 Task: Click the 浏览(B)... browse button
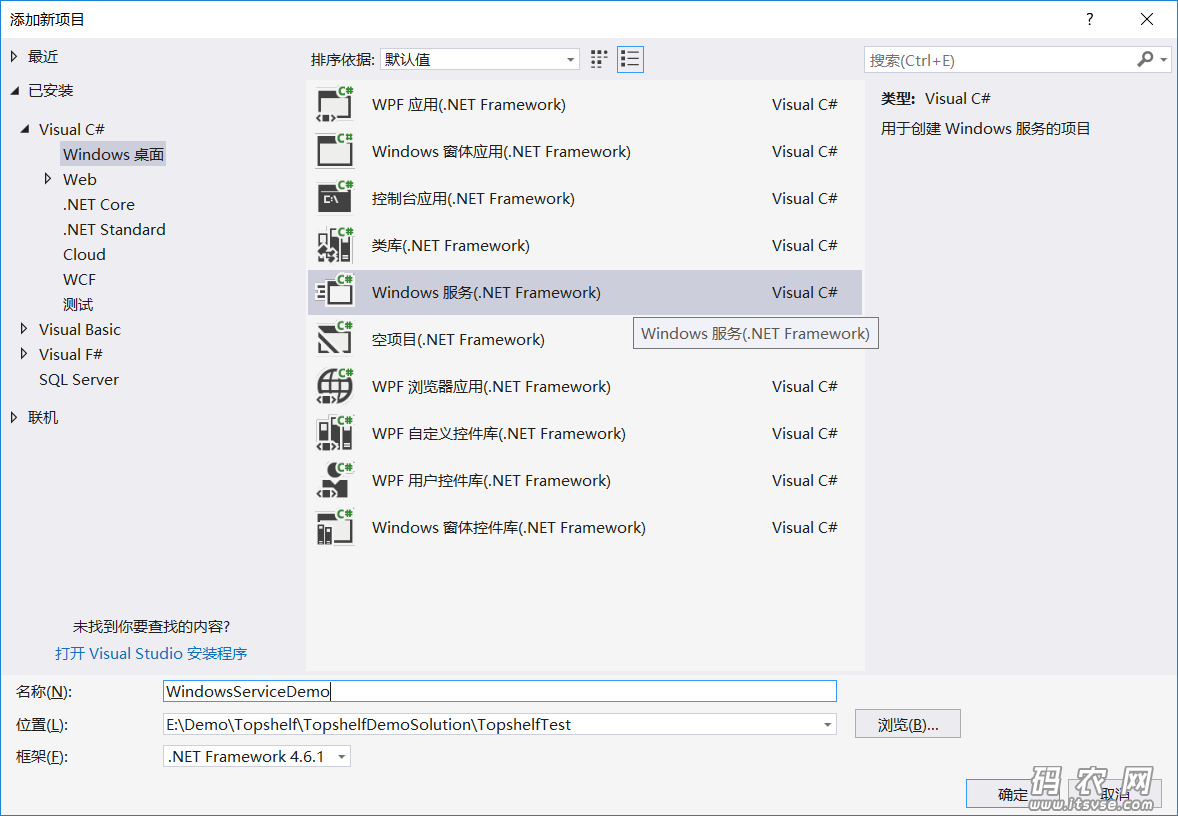[908, 724]
